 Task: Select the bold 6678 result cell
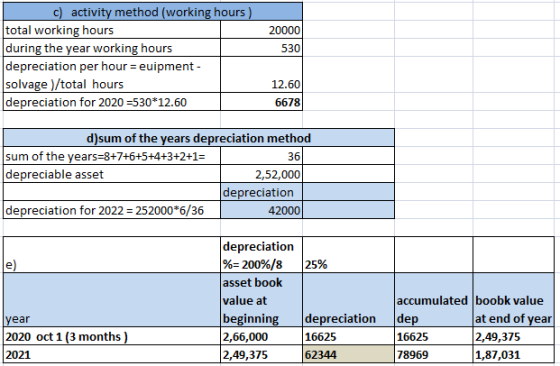pos(261,102)
